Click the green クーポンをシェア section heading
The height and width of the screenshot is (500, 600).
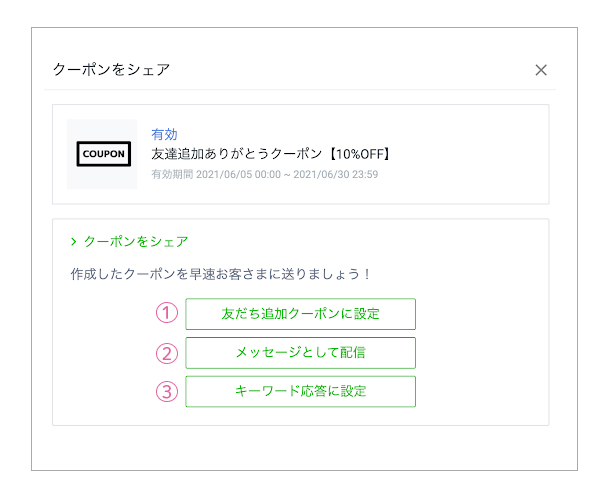point(135,242)
